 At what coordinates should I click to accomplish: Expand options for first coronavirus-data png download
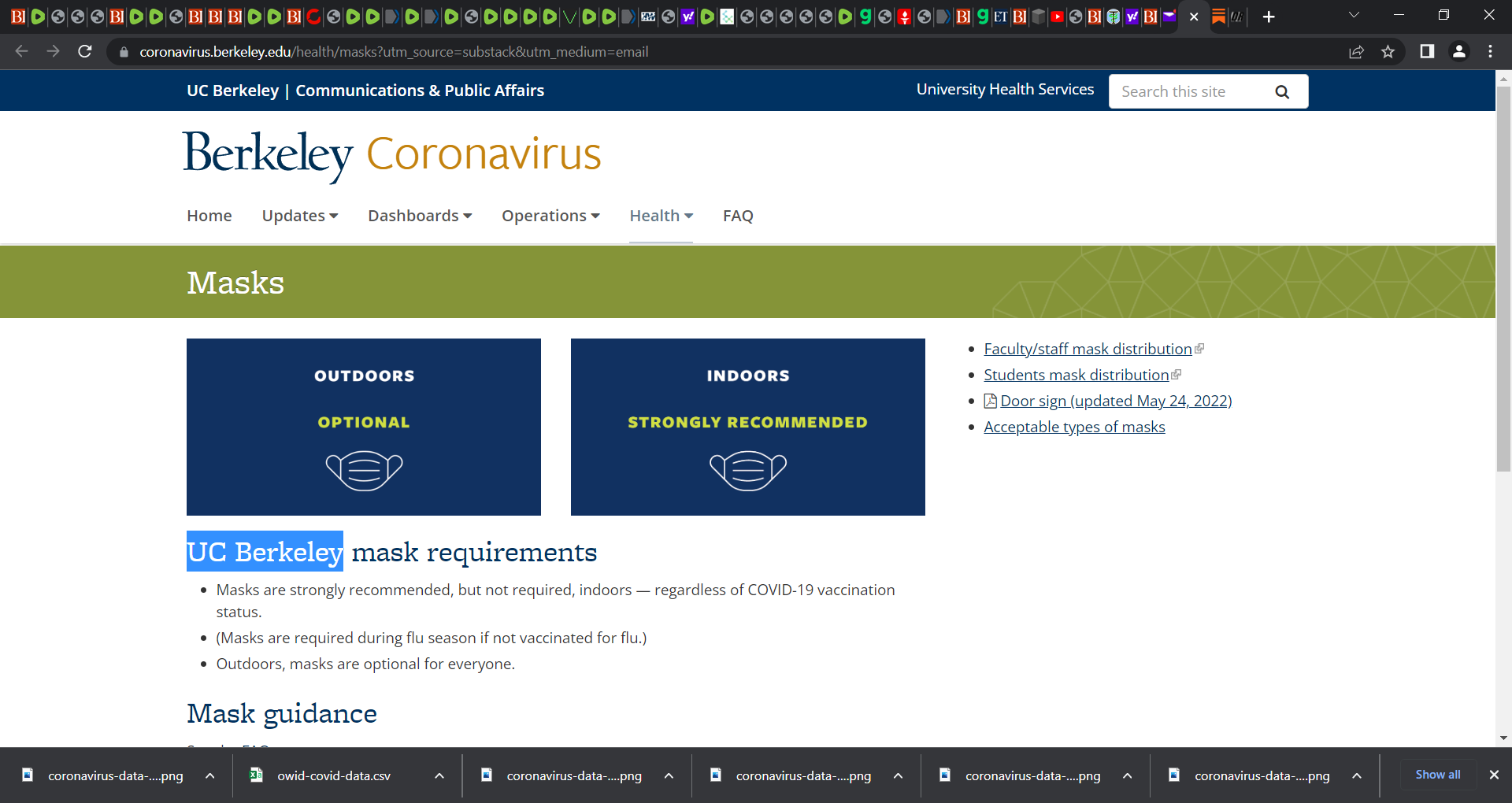[x=210, y=775]
